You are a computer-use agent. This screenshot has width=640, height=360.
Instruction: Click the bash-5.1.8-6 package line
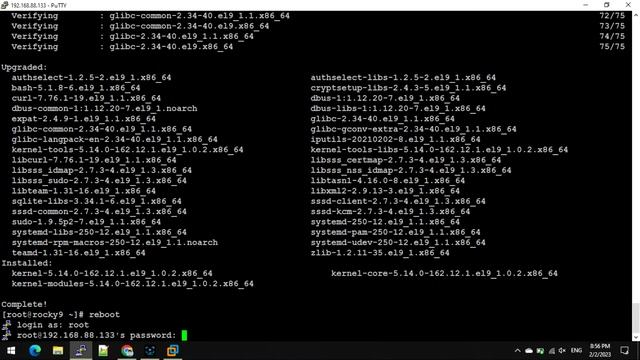pos(76,88)
